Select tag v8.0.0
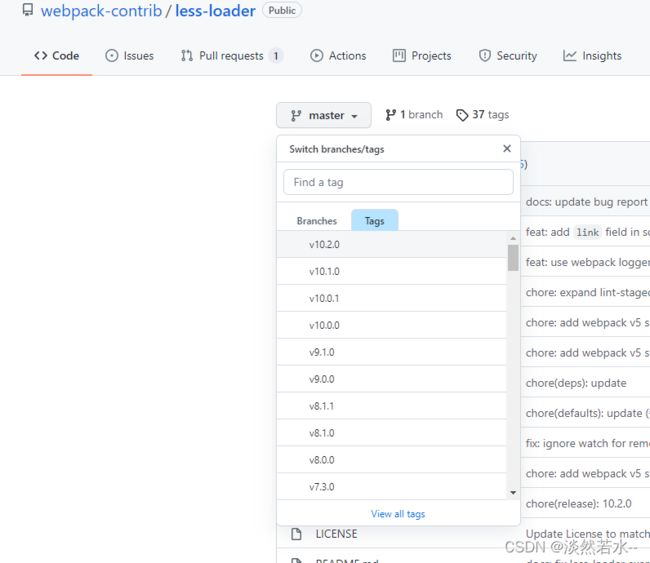 [x=392, y=460]
